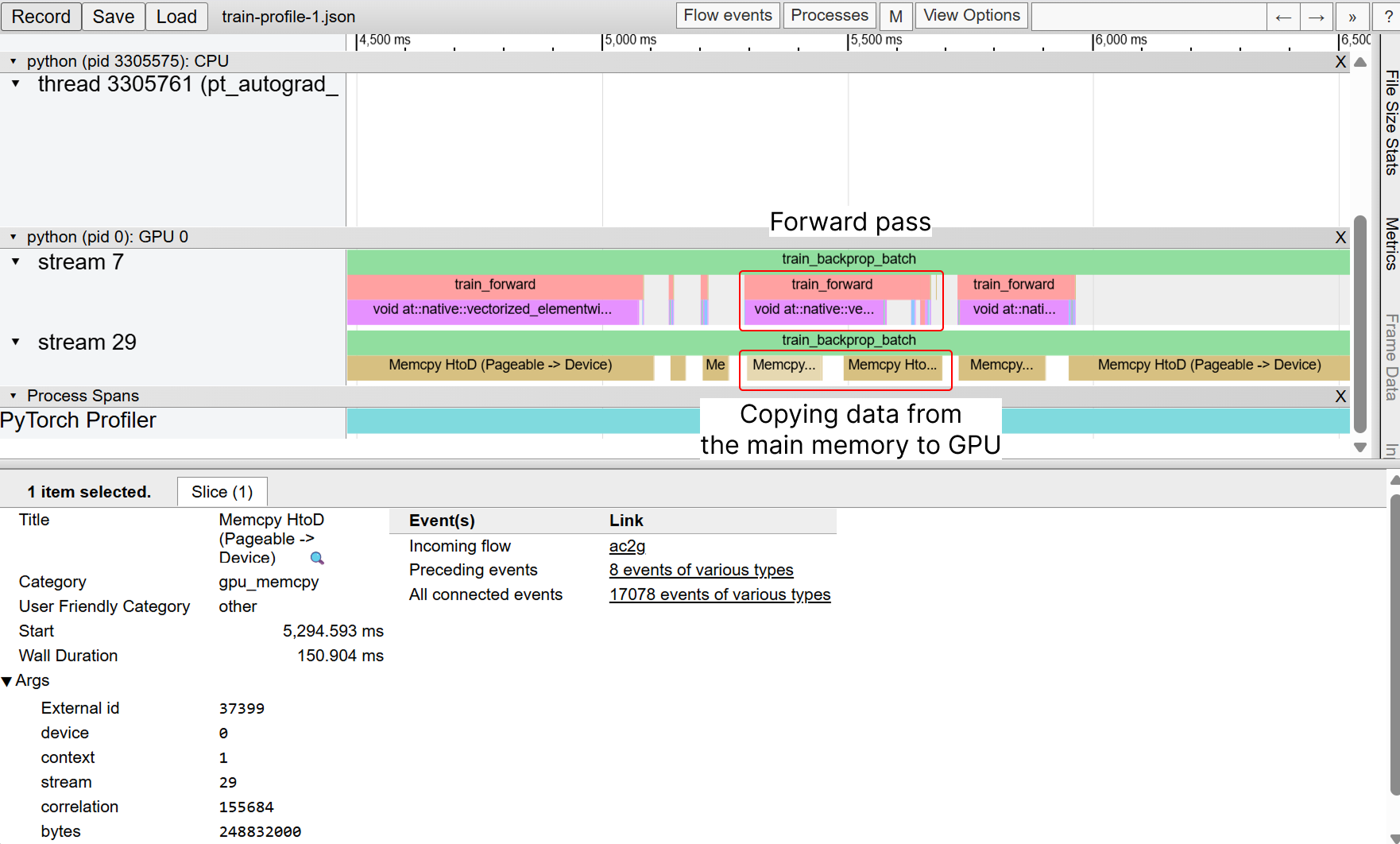Collapse the Args section triangle

7,681
